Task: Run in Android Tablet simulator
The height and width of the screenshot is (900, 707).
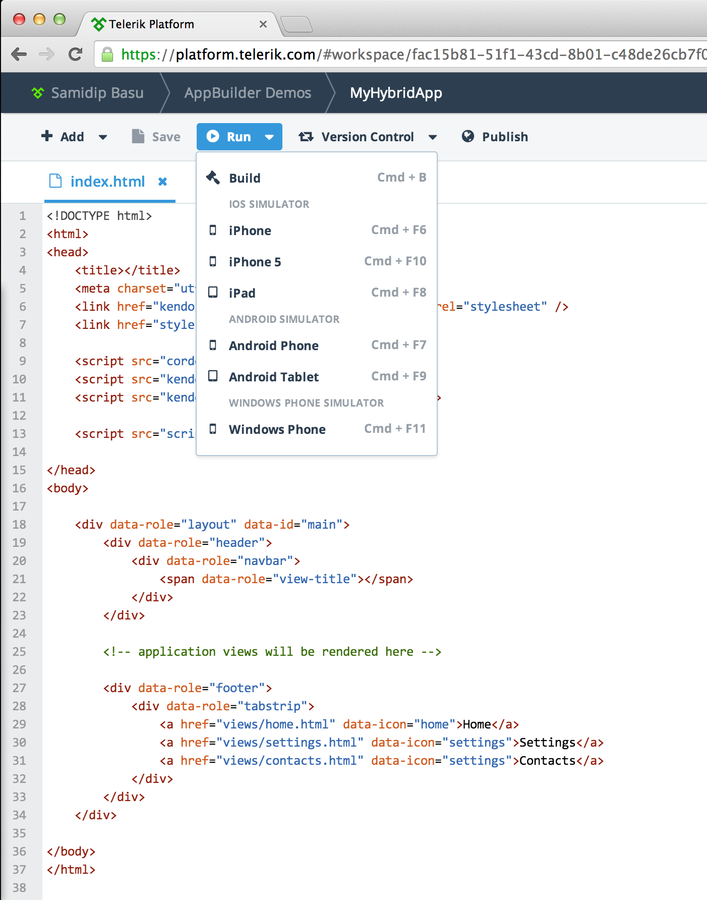Action: click(x=316, y=377)
